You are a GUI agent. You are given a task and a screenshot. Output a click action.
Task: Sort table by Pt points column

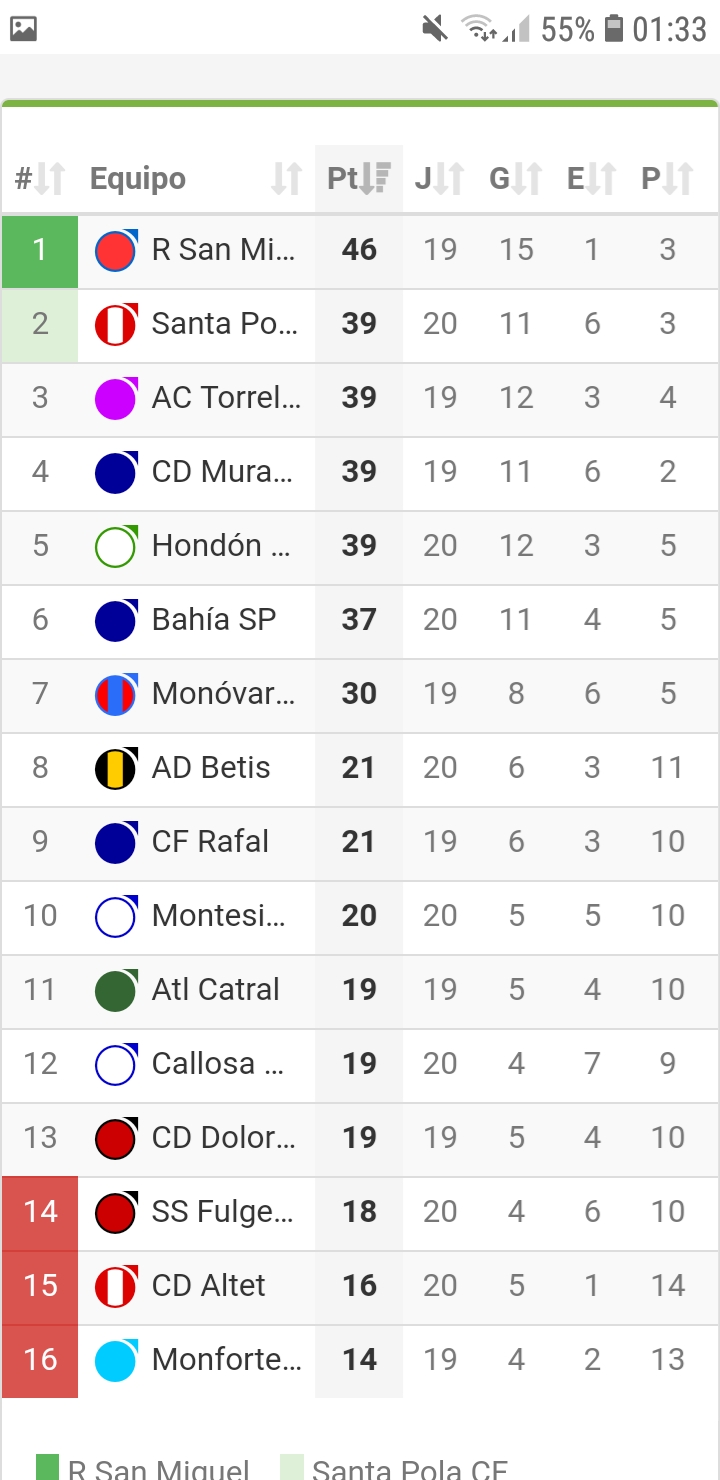tap(359, 179)
